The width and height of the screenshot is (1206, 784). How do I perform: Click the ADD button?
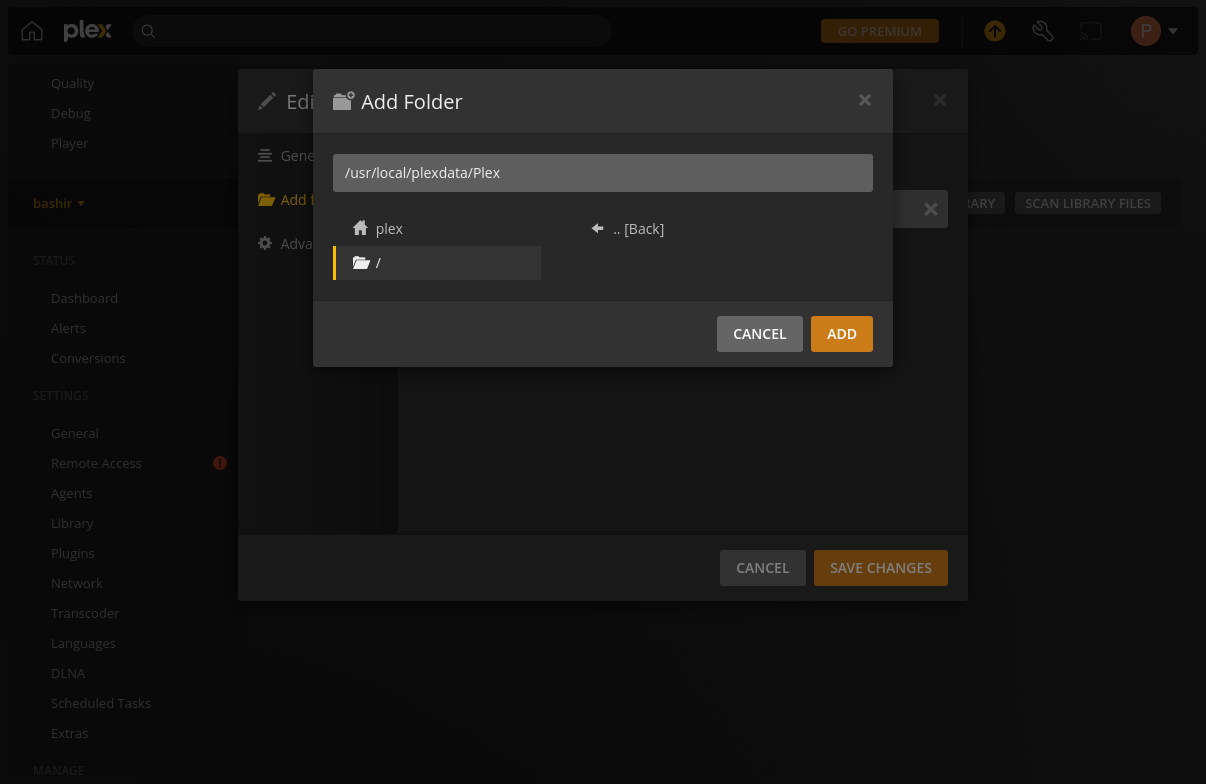[842, 334]
